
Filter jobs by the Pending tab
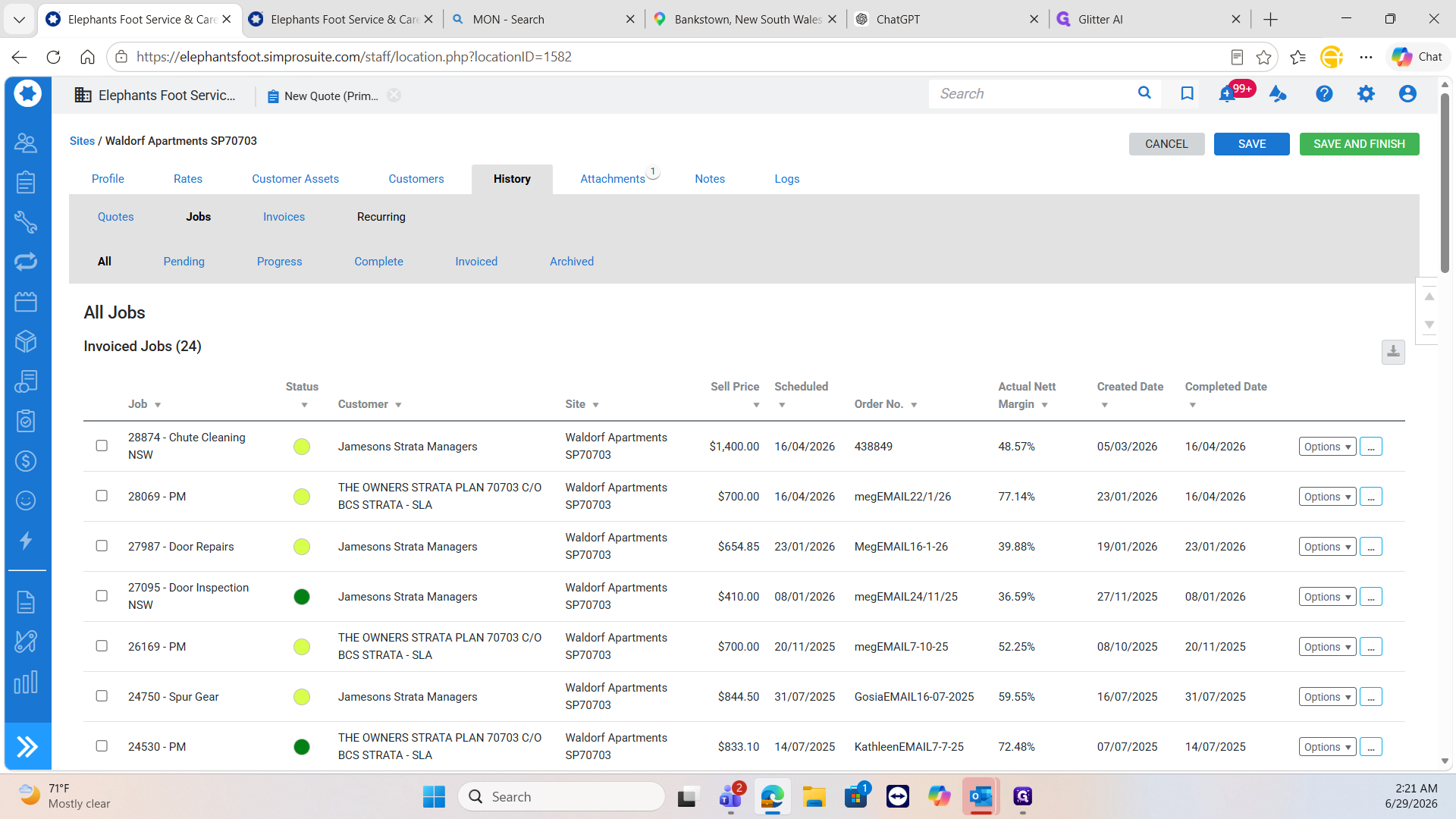pyautogui.click(x=184, y=262)
